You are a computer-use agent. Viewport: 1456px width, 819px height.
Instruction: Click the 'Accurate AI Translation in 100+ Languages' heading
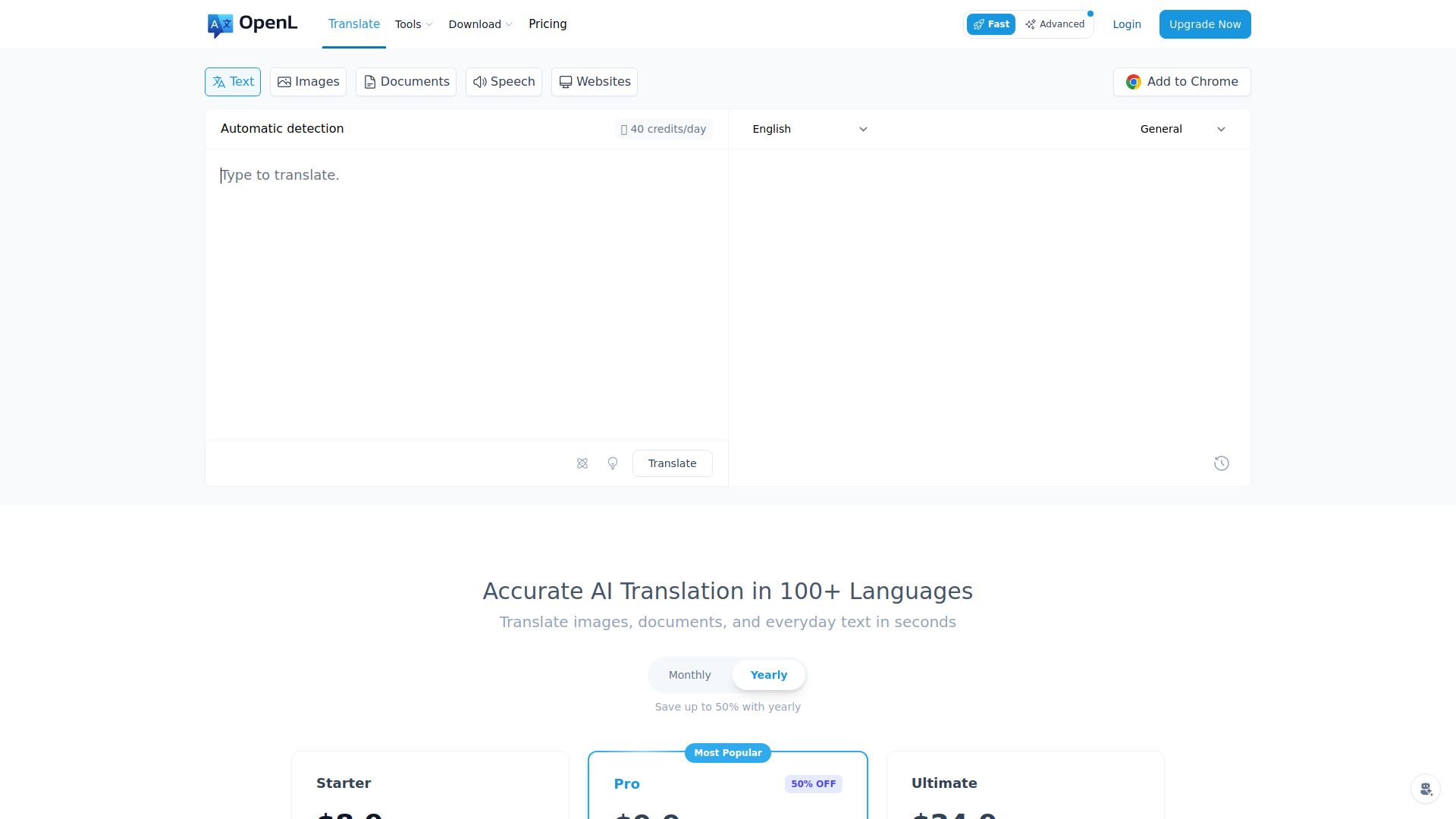(x=728, y=591)
